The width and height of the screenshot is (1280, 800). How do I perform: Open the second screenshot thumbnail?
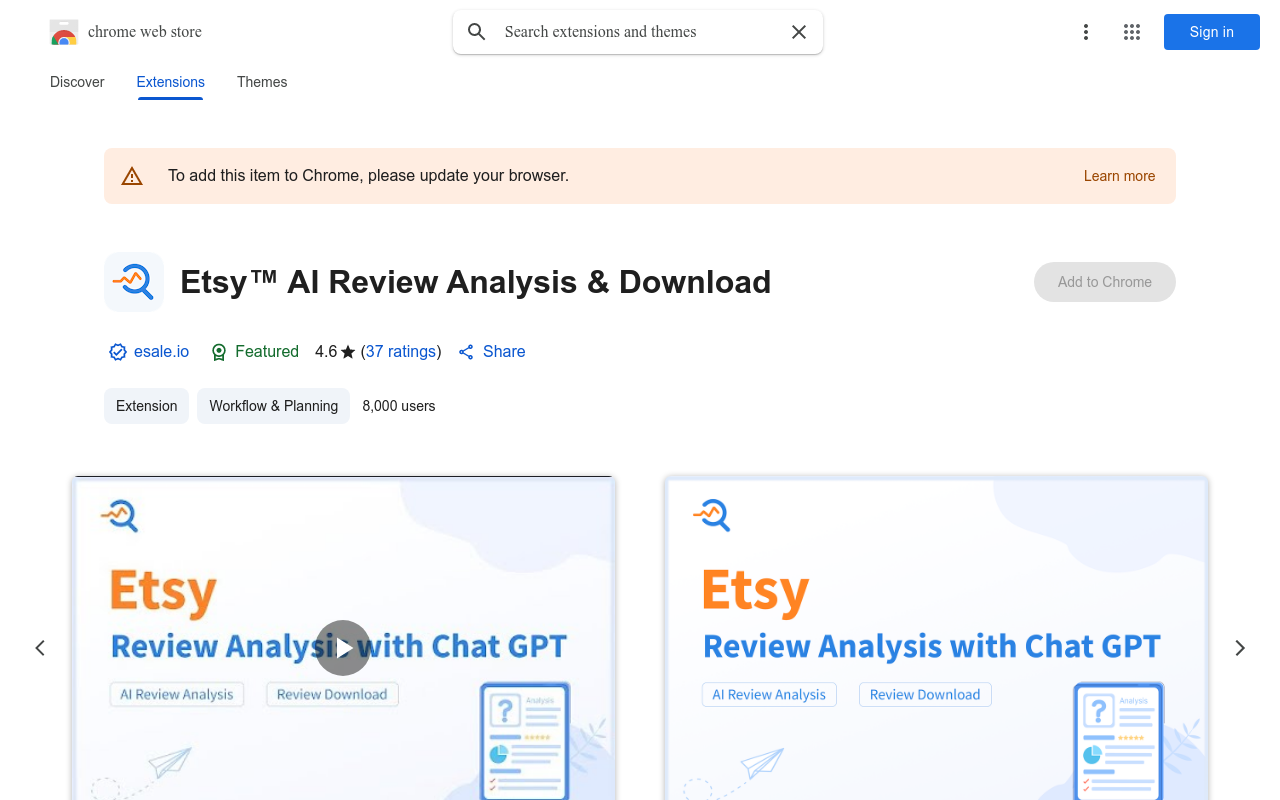936,638
